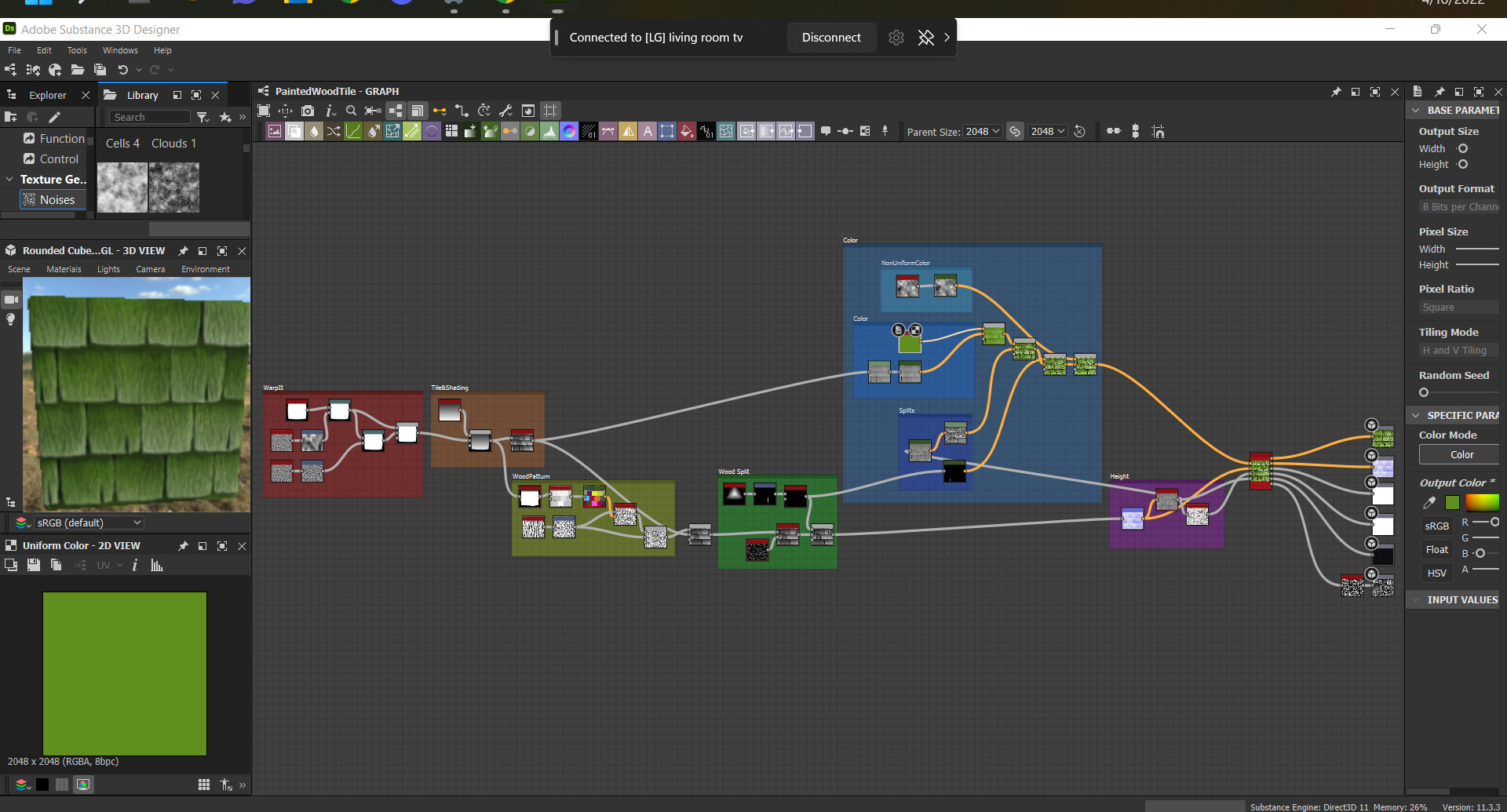Switch the color picker to HSV mode
This screenshot has width=1507, height=812.
pyautogui.click(x=1436, y=573)
